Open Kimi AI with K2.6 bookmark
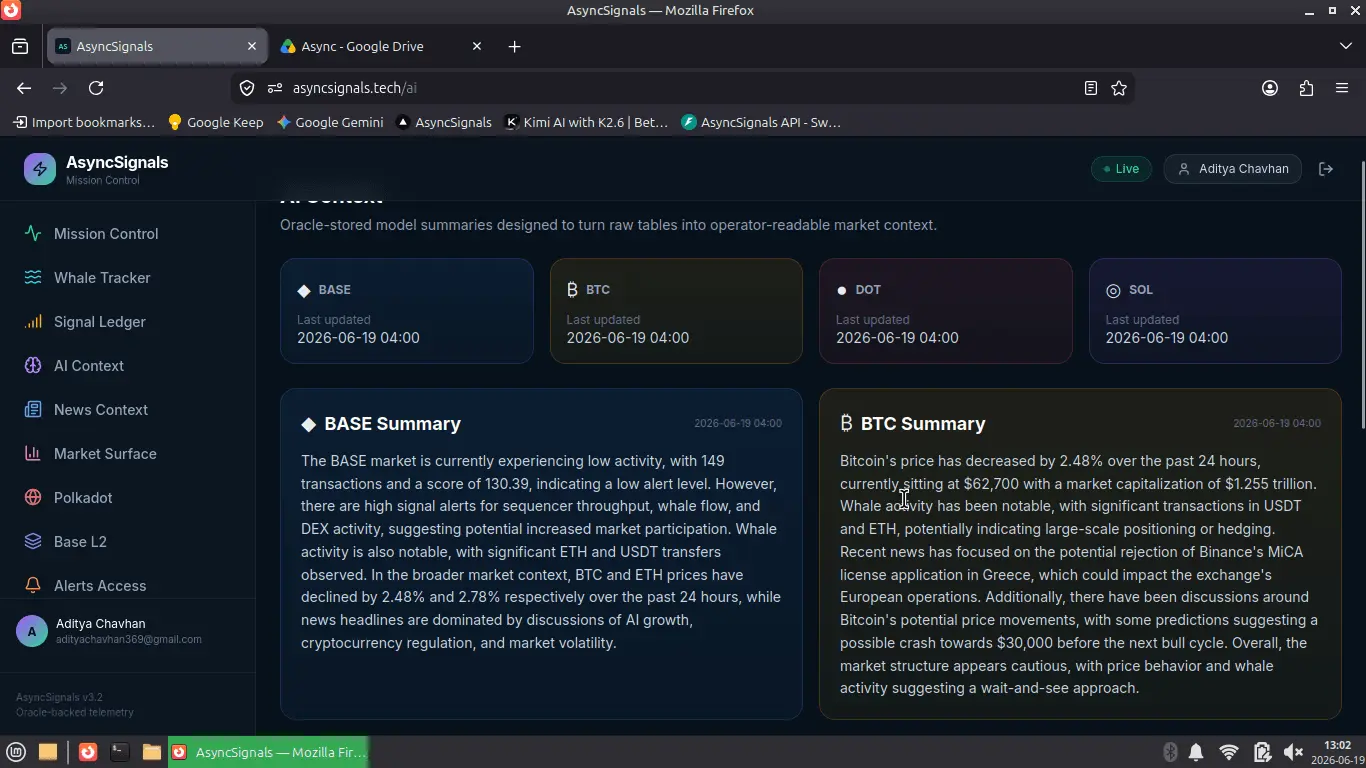The image size is (1366, 768). (x=586, y=122)
